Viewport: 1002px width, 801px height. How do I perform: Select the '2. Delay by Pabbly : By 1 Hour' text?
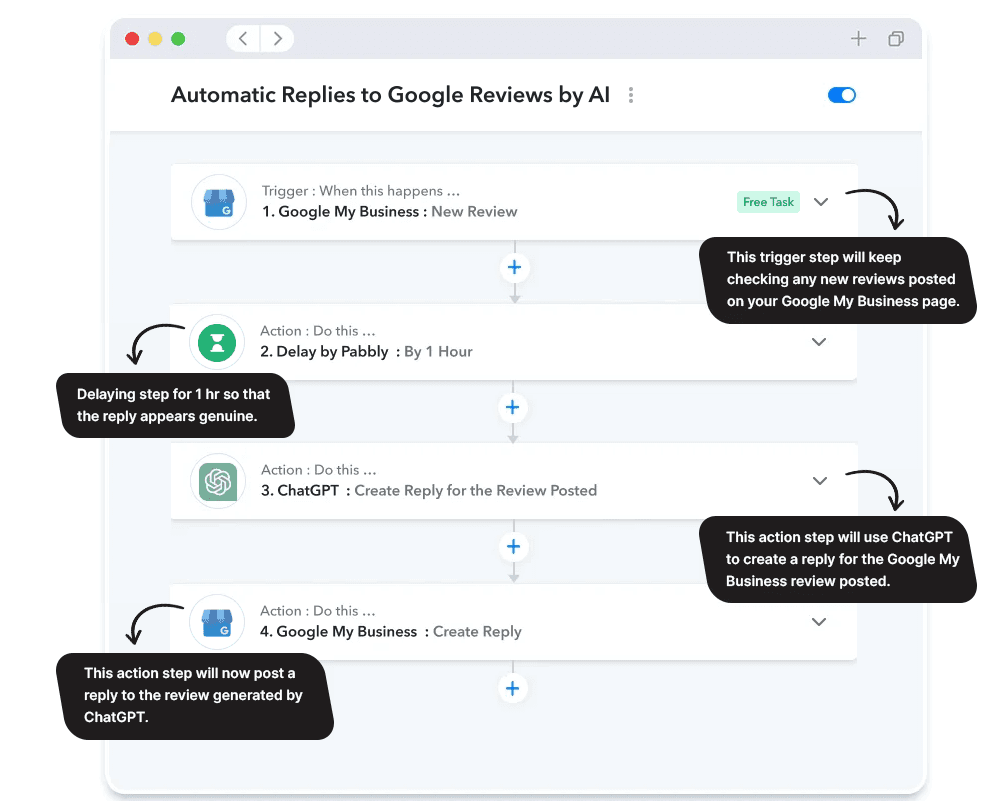(x=366, y=352)
